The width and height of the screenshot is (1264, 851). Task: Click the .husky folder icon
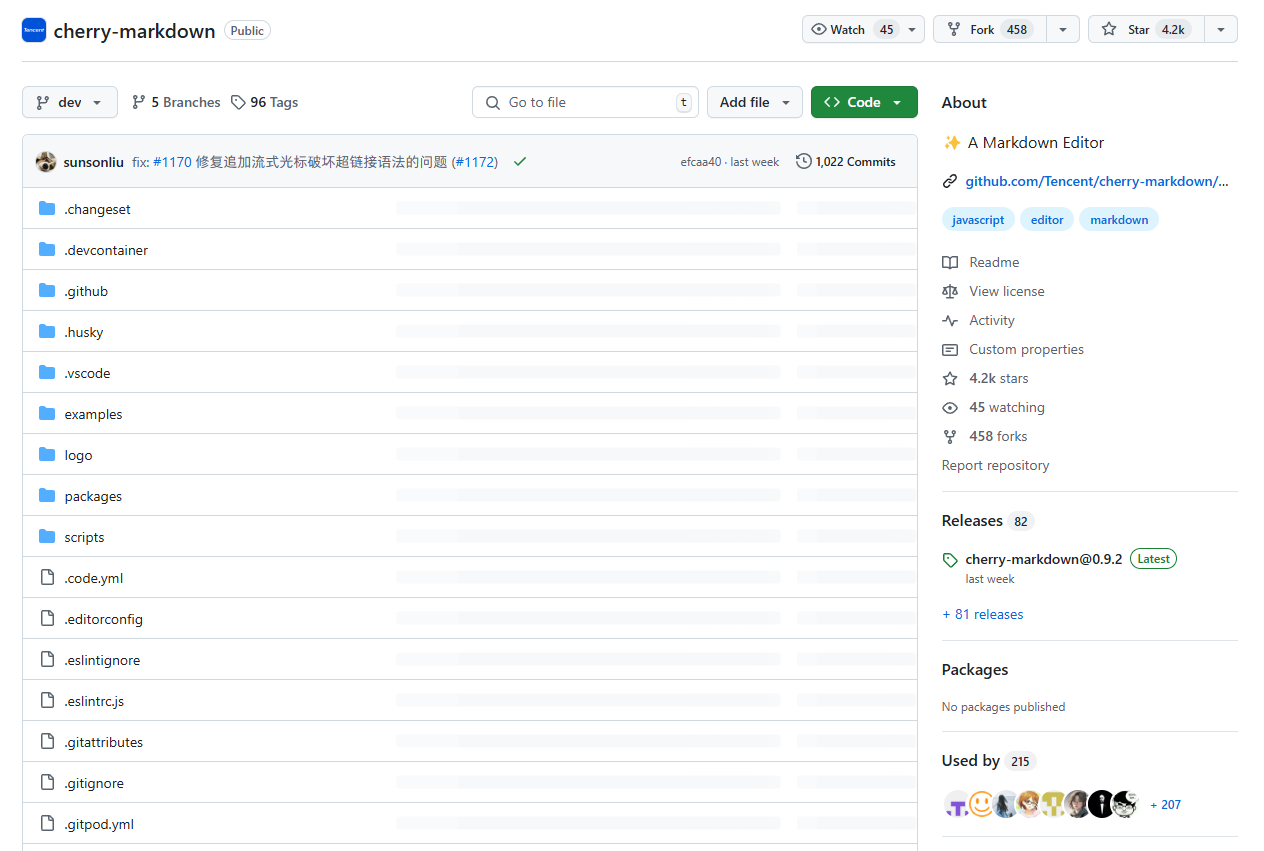coord(47,332)
